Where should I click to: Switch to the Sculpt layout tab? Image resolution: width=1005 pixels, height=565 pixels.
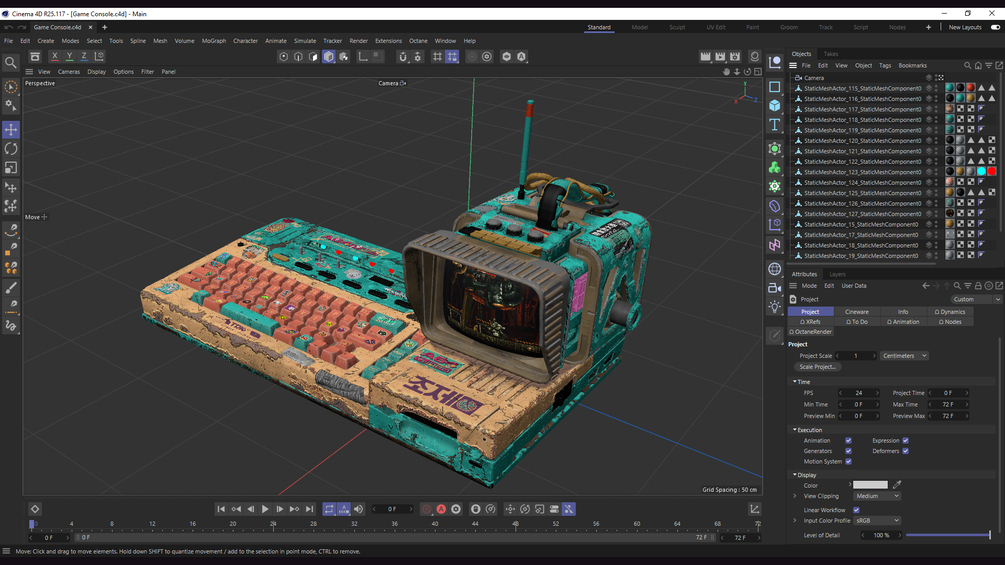coord(677,28)
